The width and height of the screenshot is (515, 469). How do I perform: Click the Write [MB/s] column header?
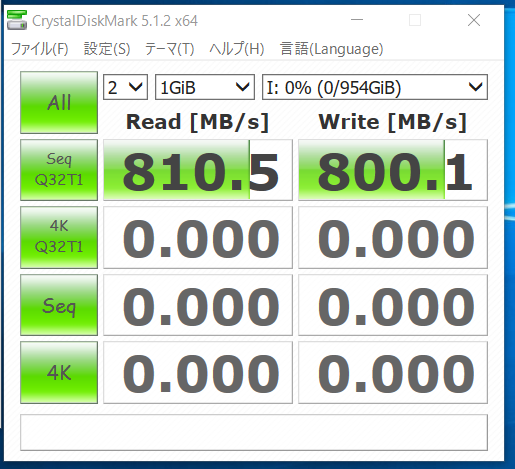tap(392, 122)
